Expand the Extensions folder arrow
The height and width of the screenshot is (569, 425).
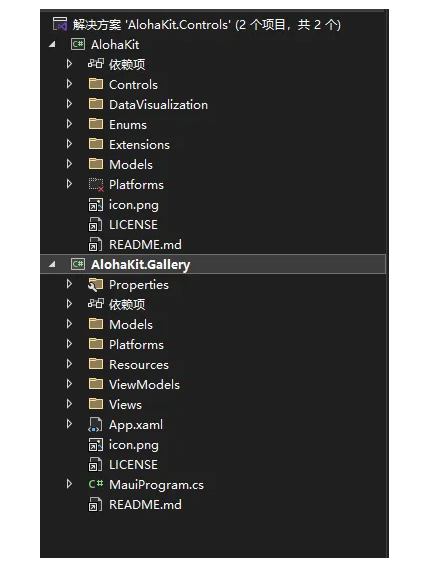click(x=69, y=144)
